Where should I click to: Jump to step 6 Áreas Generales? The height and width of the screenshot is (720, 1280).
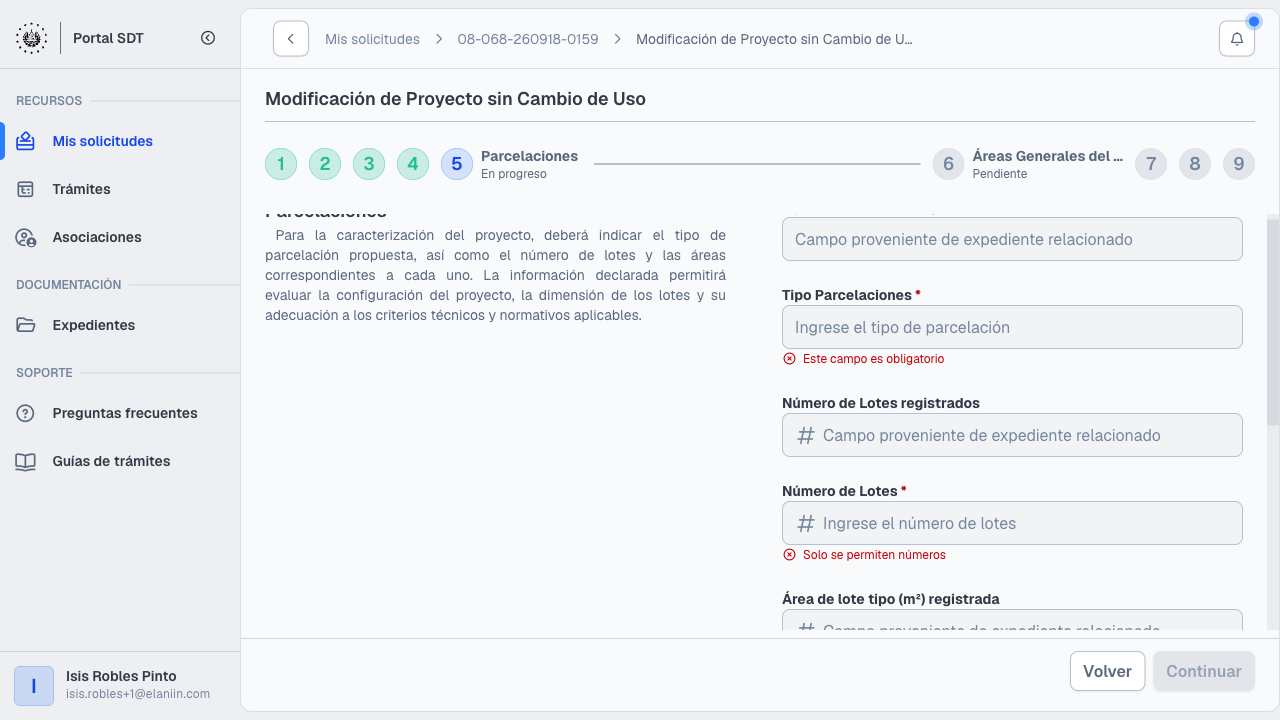point(948,164)
